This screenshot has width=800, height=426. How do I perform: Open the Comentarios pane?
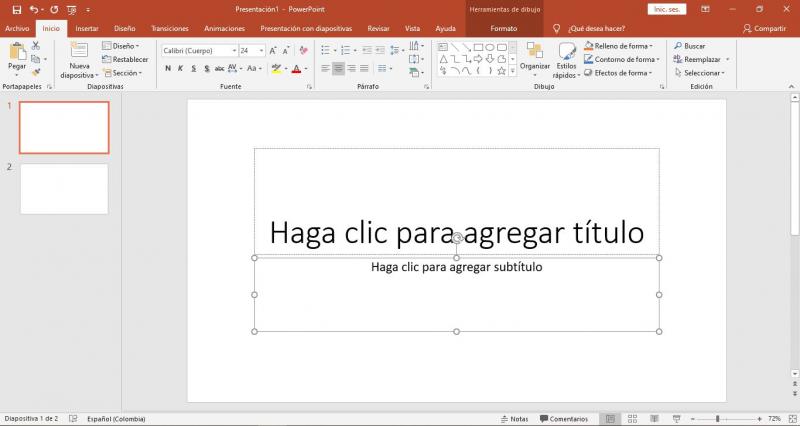[x=564, y=419]
